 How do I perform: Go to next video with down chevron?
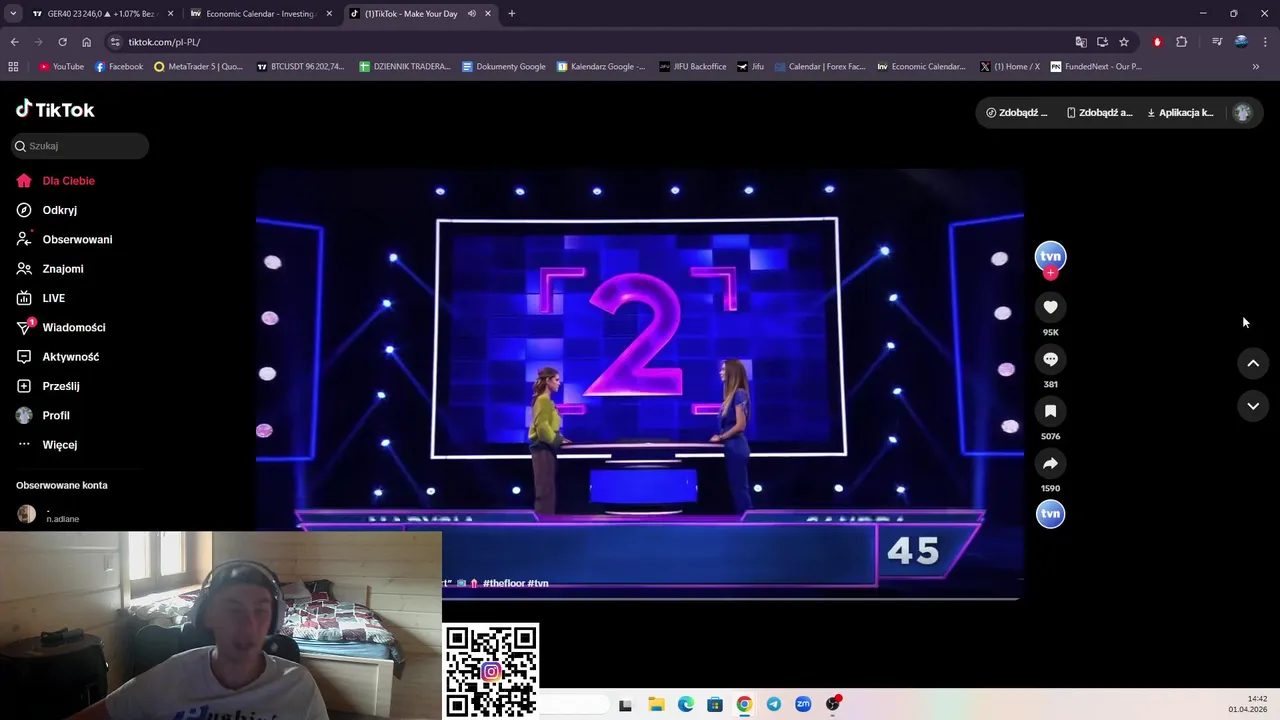point(1253,405)
